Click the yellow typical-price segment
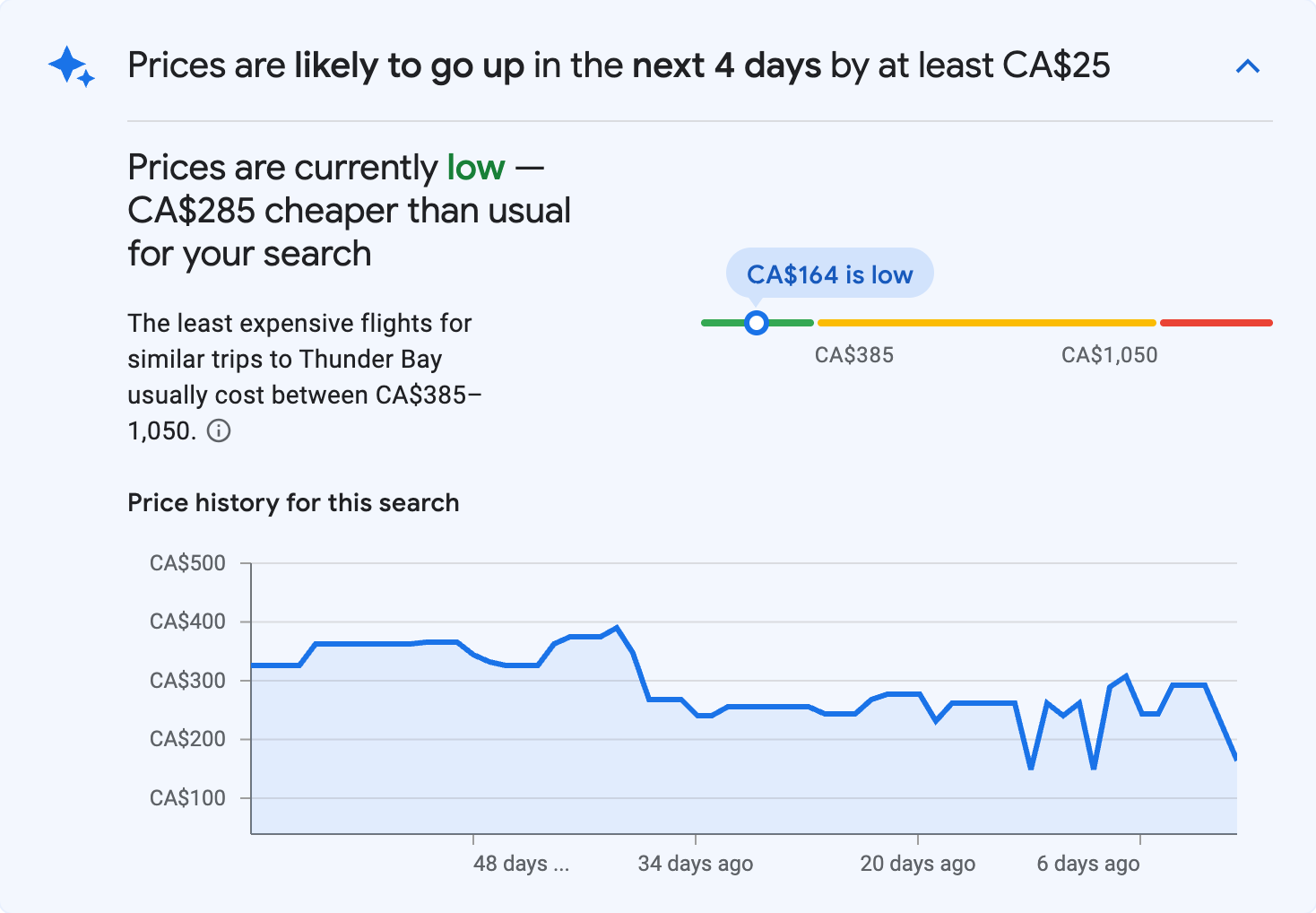 986,322
